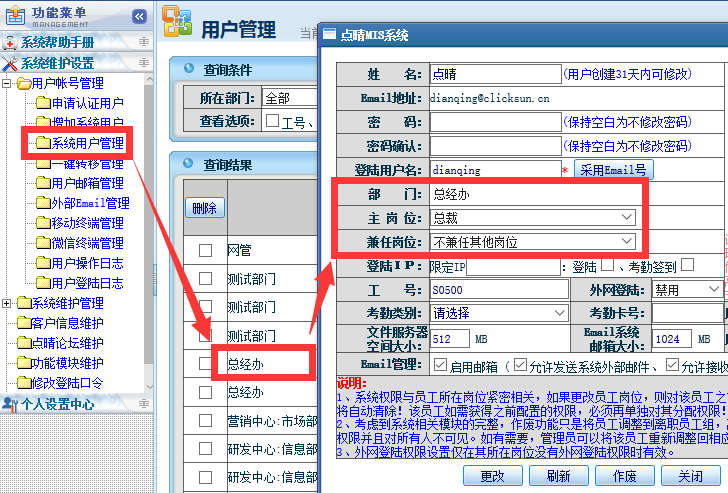Viewport: 728px width, 493px height.
Task: Click the 采用Email号 button
Action: (614, 170)
